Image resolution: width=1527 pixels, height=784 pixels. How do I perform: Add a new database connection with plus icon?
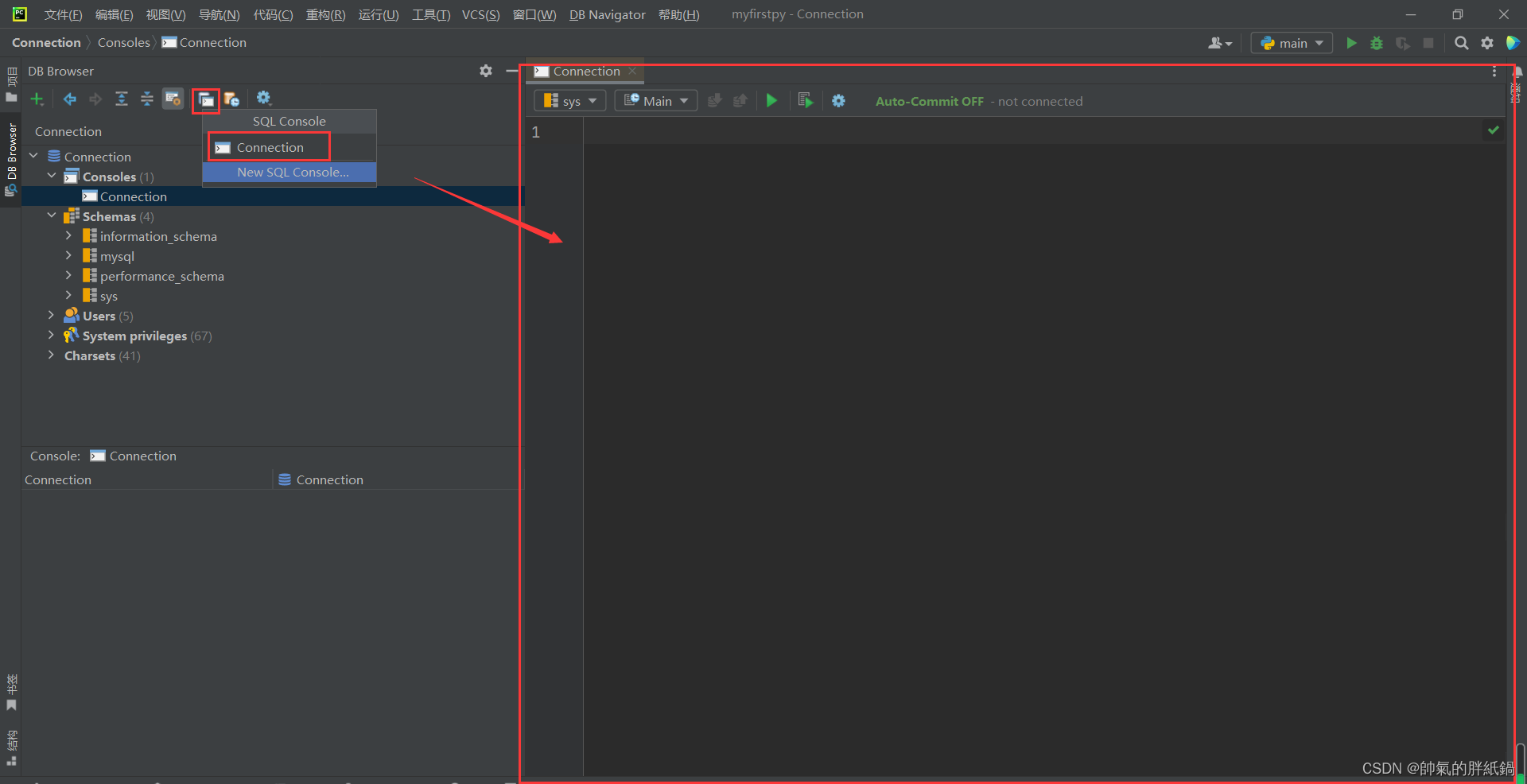point(37,99)
